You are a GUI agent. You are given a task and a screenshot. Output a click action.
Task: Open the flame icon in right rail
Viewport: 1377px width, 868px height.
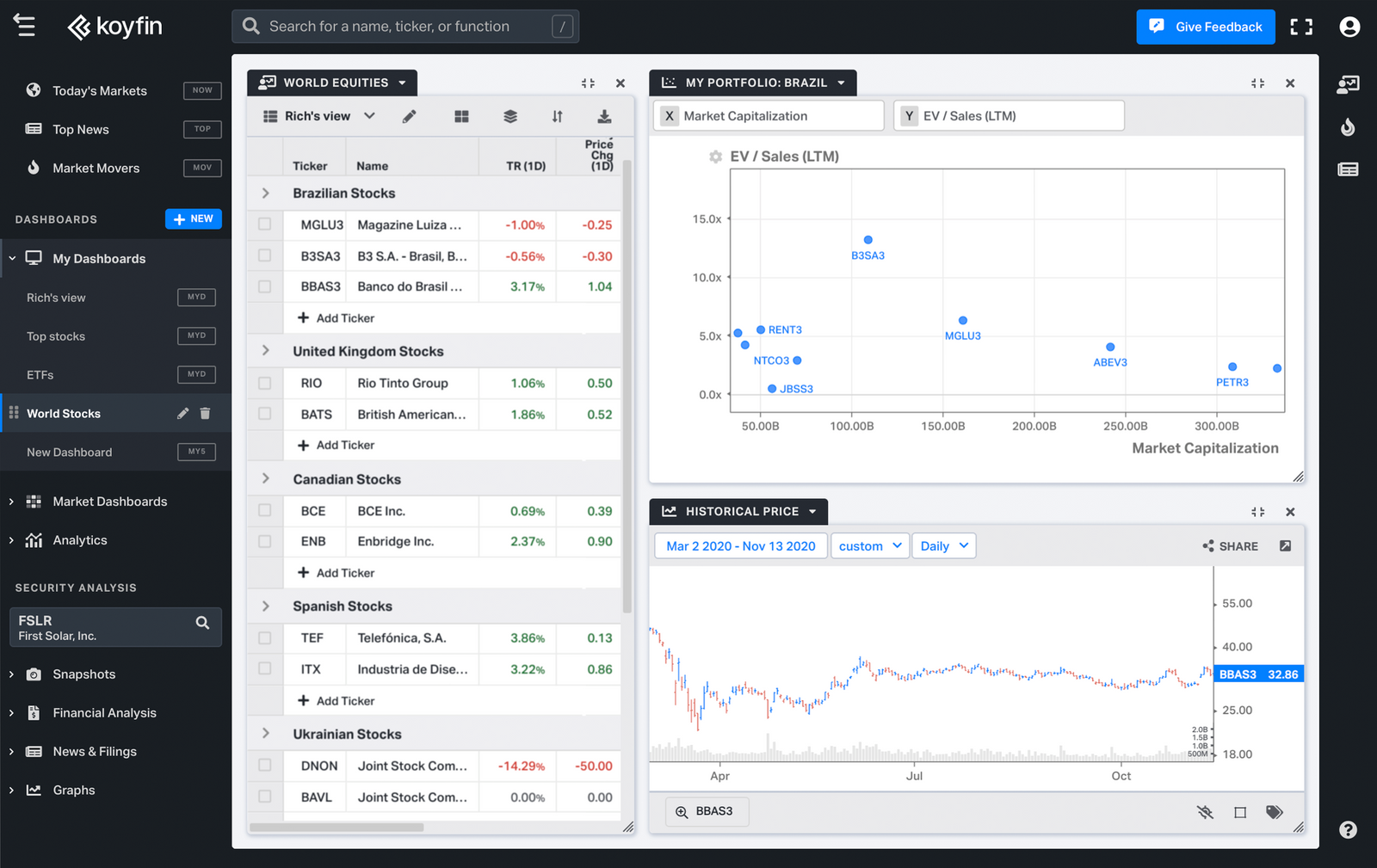[x=1348, y=127]
